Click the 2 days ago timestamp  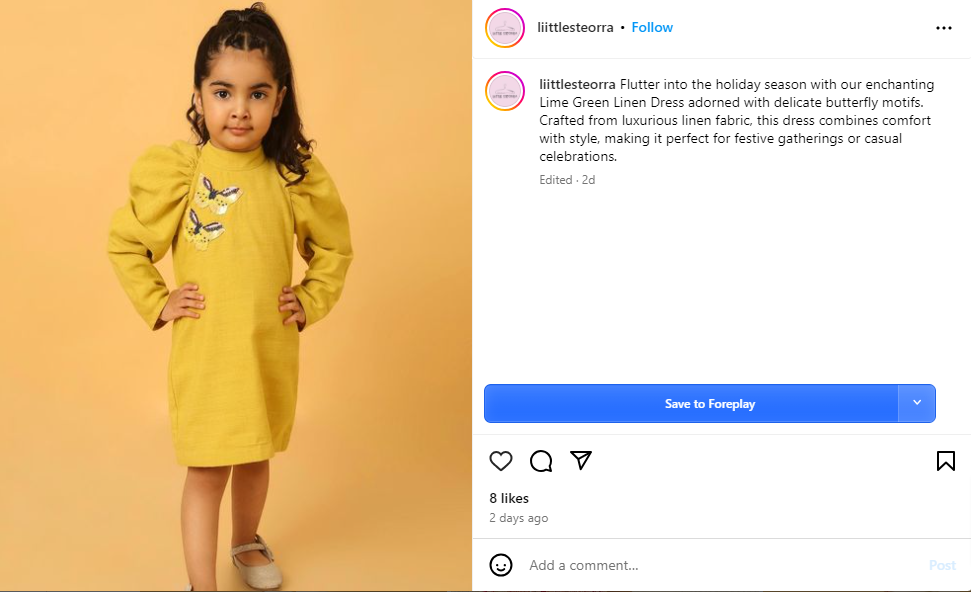tap(518, 518)
